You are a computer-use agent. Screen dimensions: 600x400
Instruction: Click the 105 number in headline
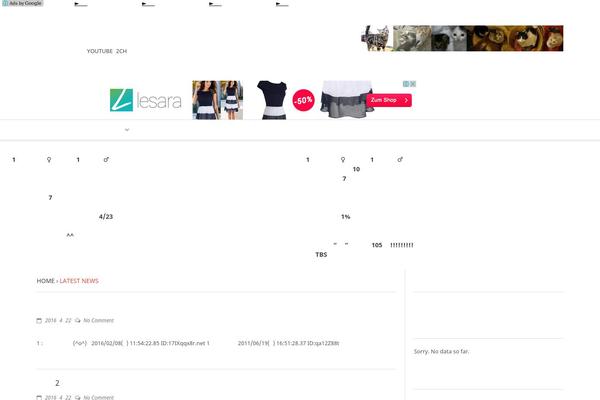377,245
